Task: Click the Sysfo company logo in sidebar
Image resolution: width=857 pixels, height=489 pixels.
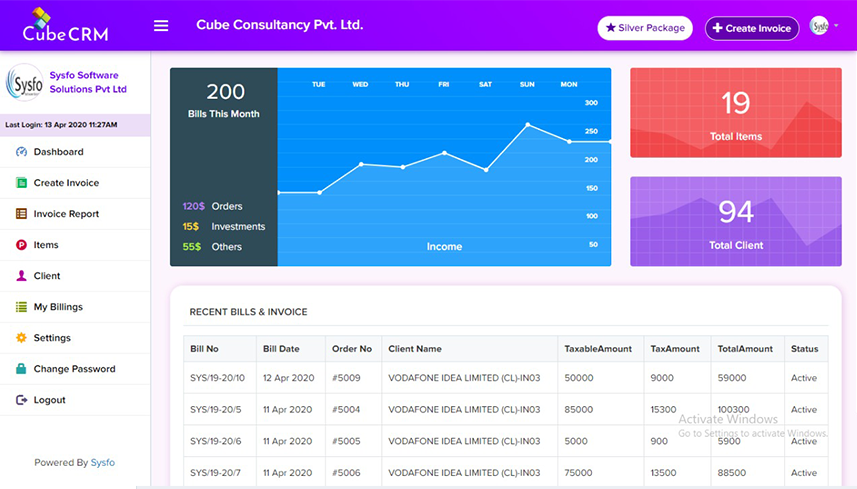Action: click(x=25, y=83)
